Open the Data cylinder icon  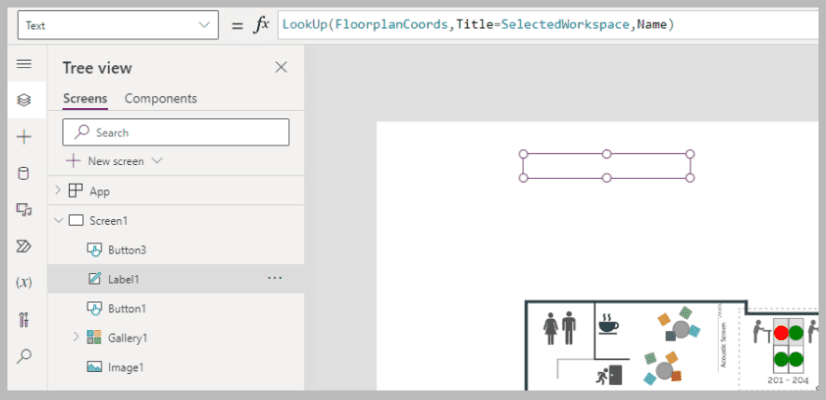[x=24, y=173]
